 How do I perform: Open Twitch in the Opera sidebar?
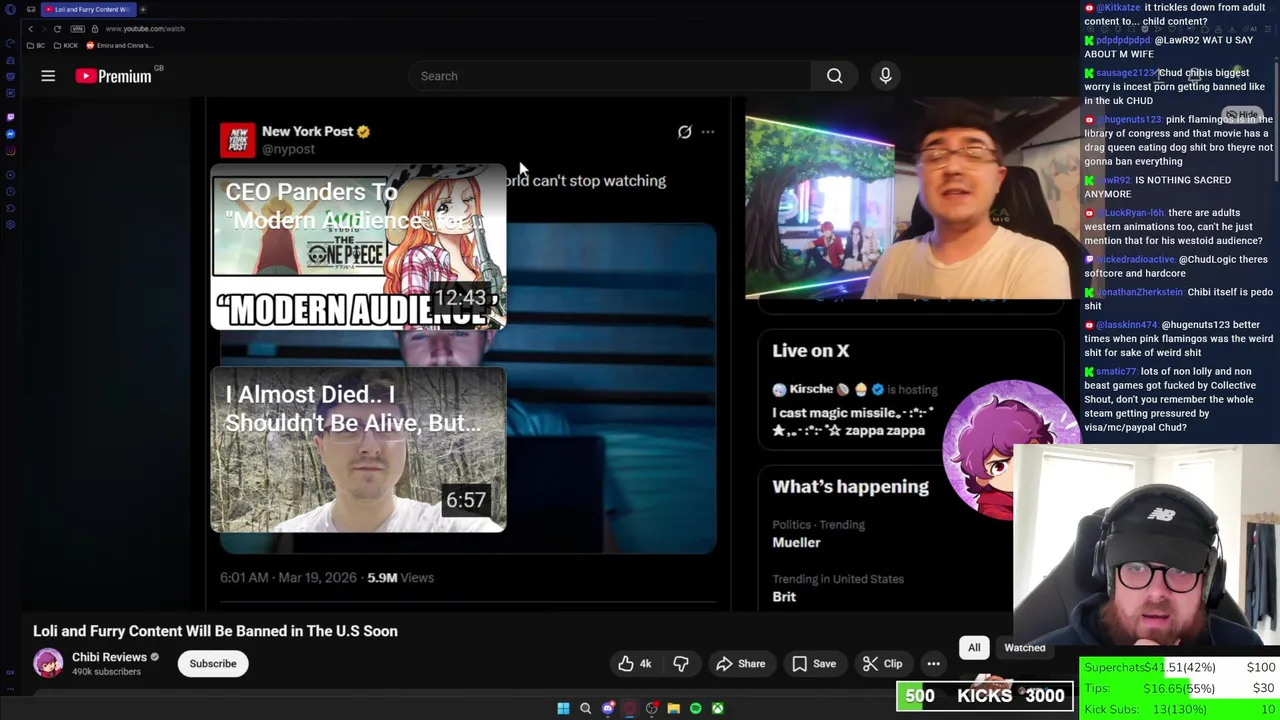(x=10, y=117)
